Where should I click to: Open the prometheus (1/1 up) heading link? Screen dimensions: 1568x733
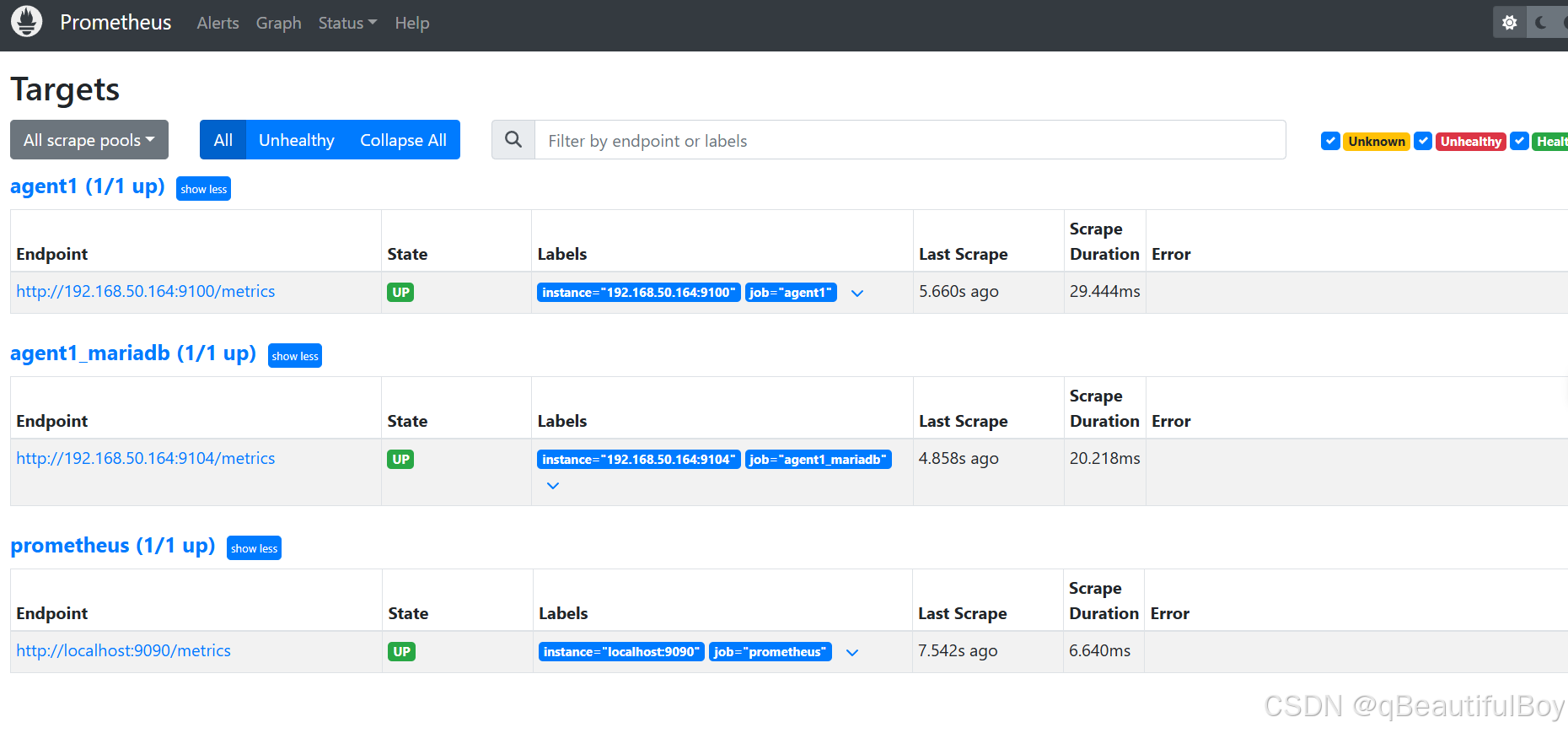113,546
